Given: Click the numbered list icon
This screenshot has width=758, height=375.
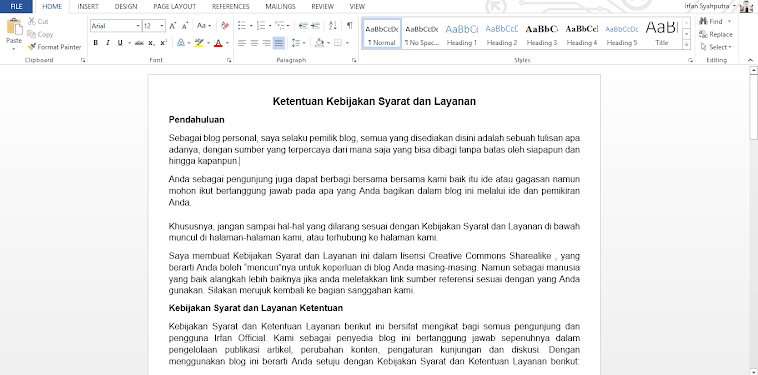Looking at the screenshot, I should (261, 26).
